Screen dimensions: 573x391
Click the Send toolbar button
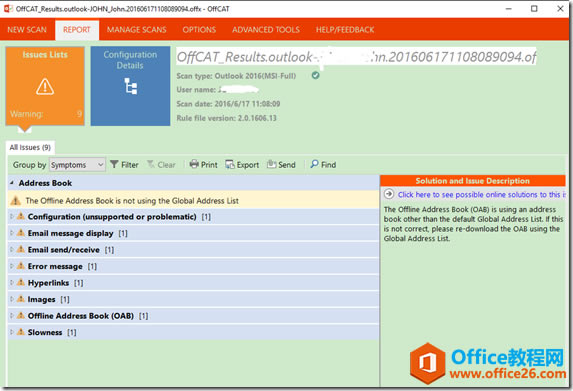pos(281,165)
